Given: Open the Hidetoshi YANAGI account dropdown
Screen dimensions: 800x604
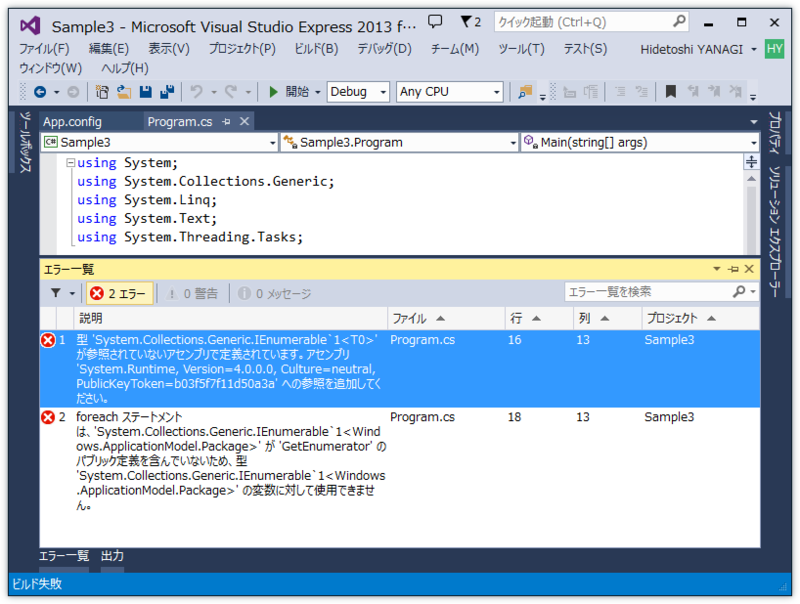Looking at the screenshot, I should click(x=754, y=49).
